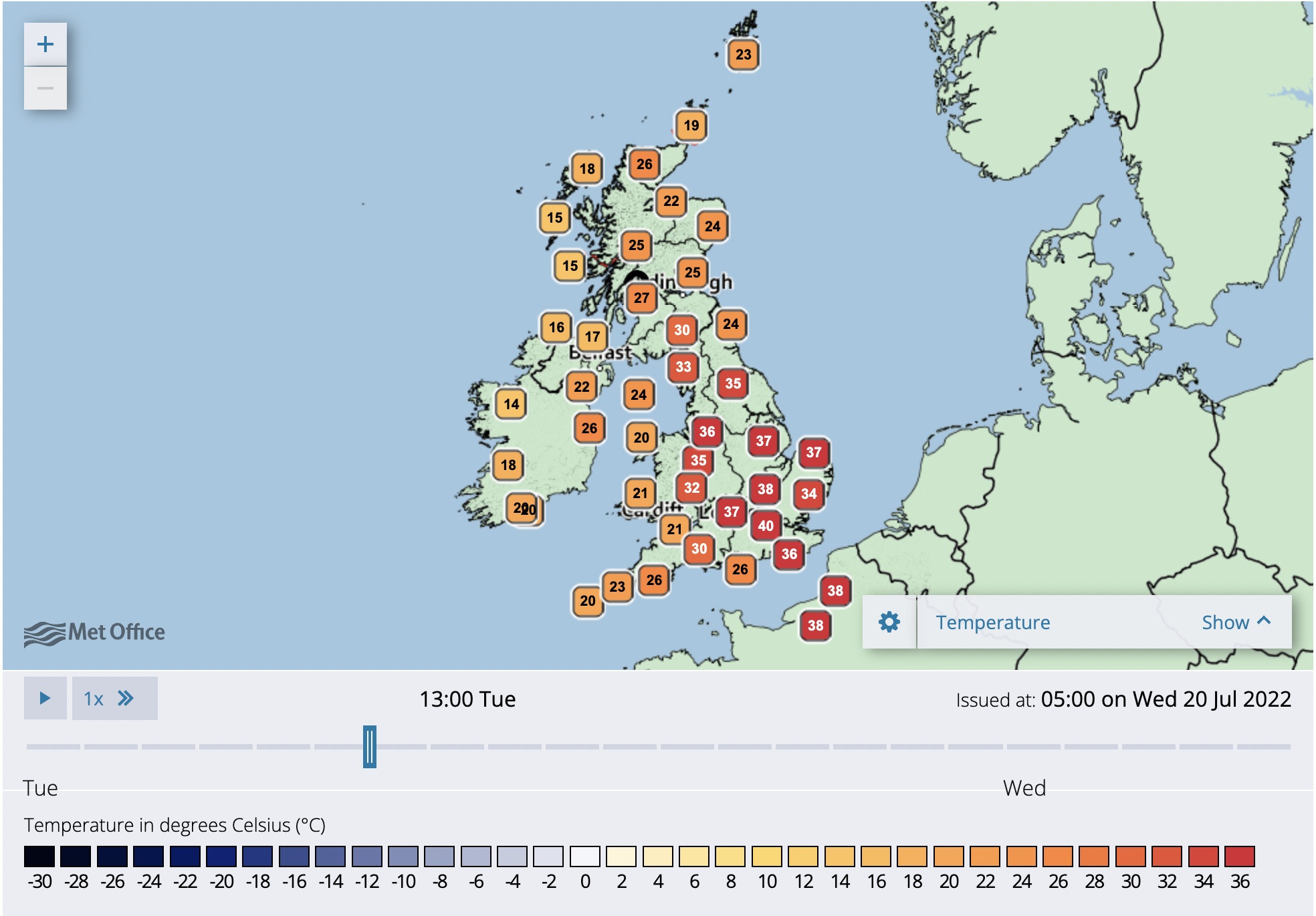Click the zoom in plus button
This screenshot has width=1316, height=916.
[x=45, y=44]
